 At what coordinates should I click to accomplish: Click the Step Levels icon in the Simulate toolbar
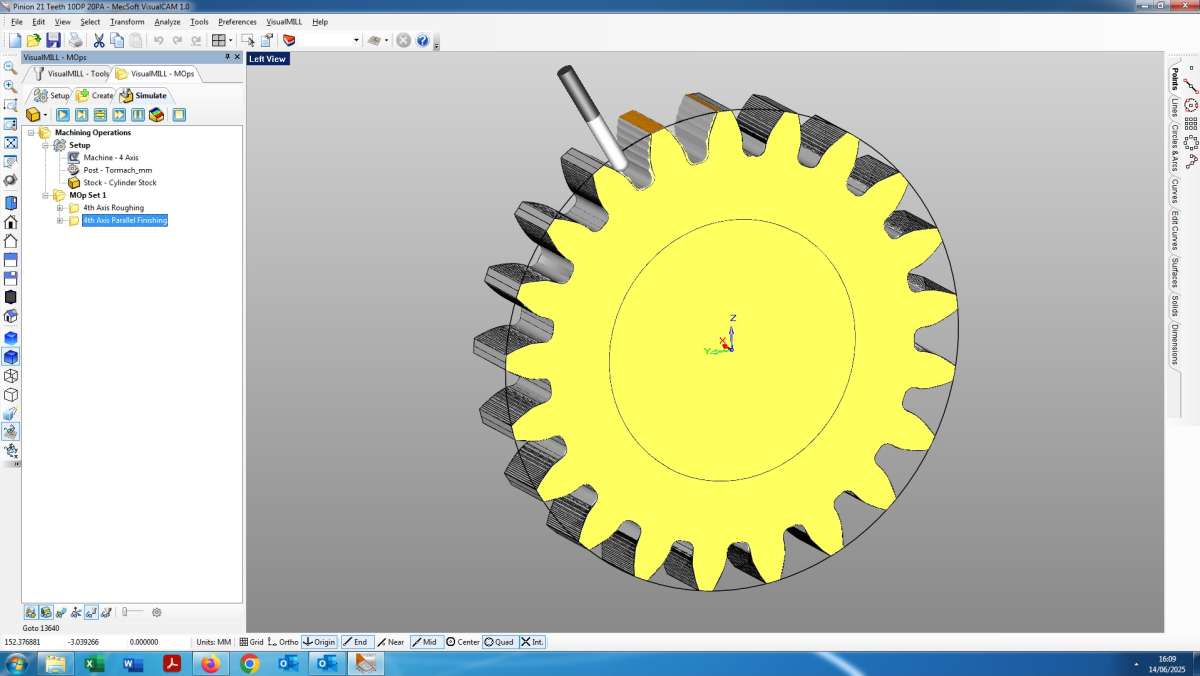point(100,115)
